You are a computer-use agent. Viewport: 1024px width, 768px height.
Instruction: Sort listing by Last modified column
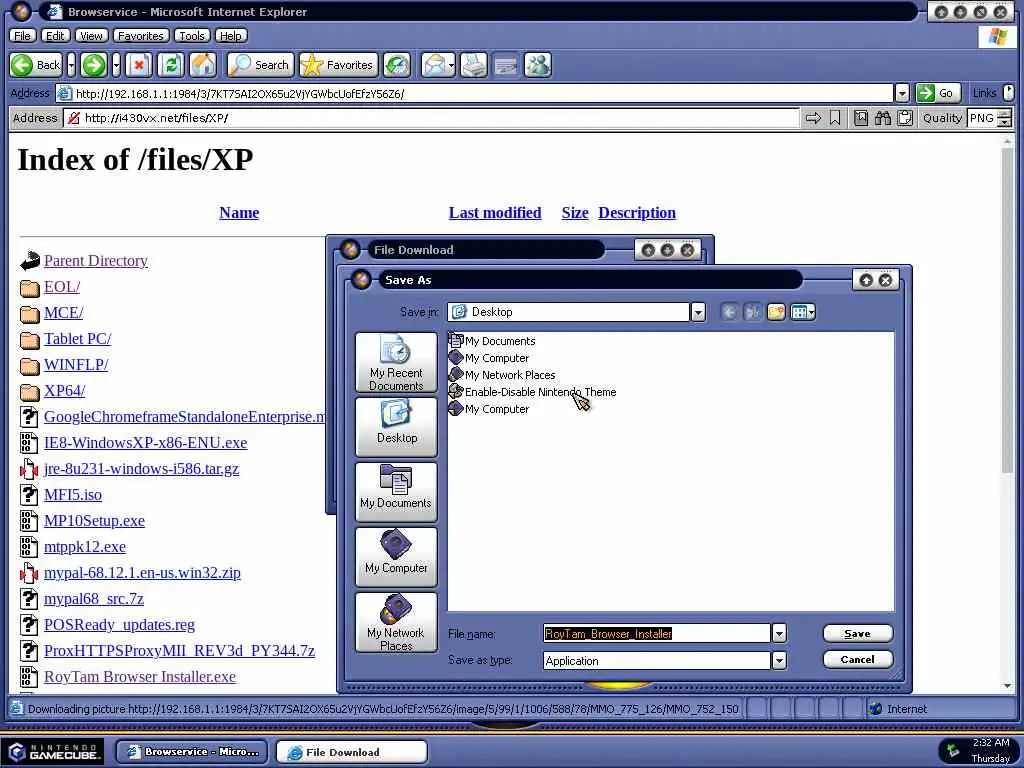495,213
